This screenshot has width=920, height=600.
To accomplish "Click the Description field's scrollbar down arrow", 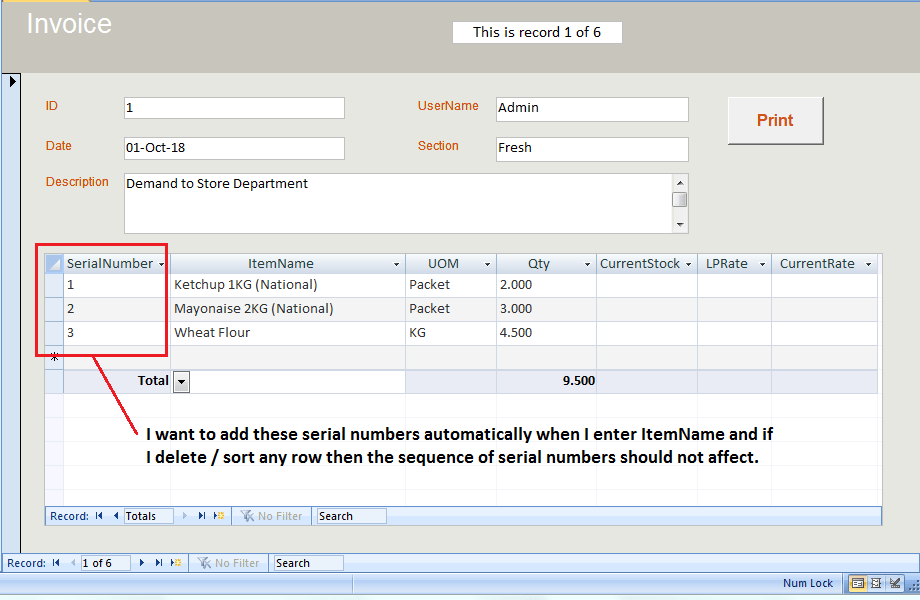I will click(680, 224).
